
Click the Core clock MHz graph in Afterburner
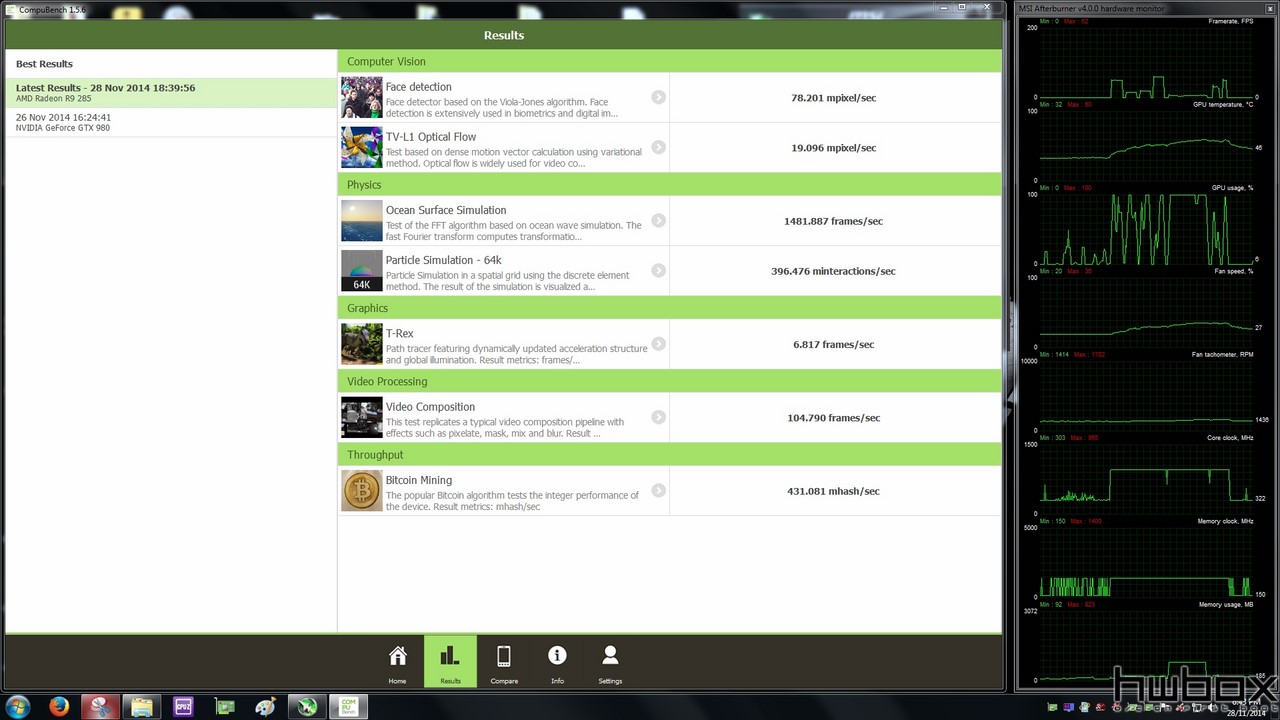[x=1147, y=478]
